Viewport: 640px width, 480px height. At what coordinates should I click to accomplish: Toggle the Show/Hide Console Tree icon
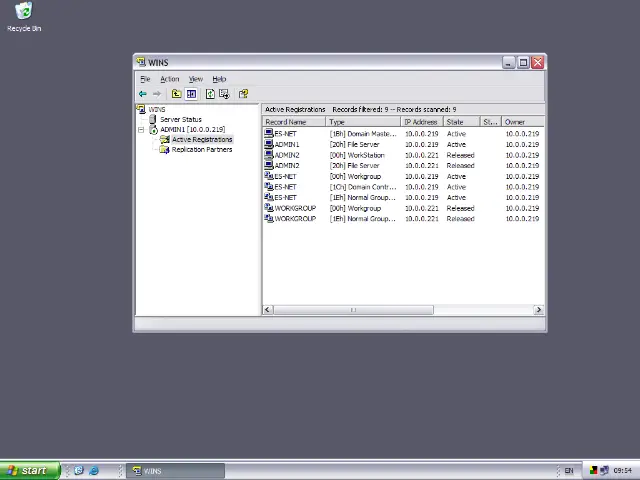point(190,94)
